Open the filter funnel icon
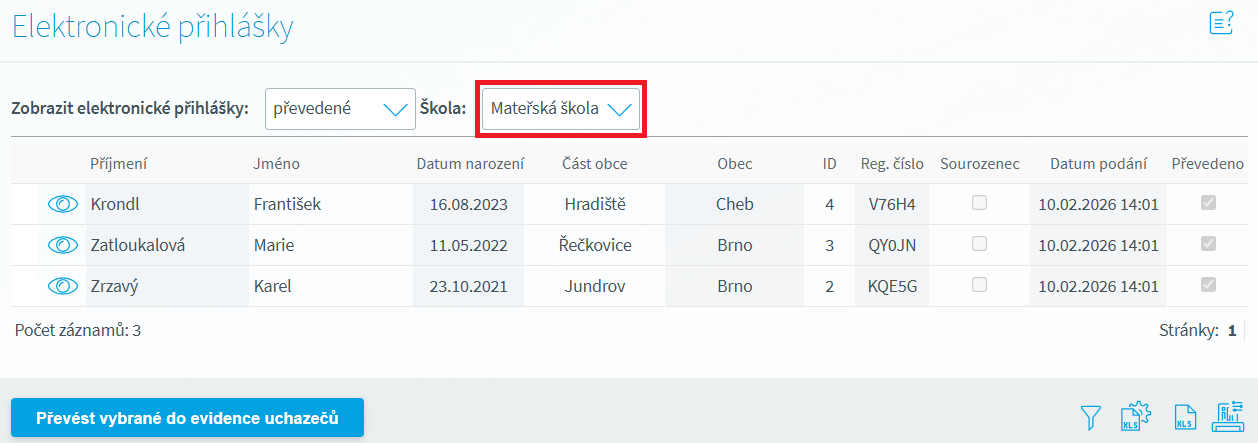Screen dimensions: 1258x443 pos(1091,418)
